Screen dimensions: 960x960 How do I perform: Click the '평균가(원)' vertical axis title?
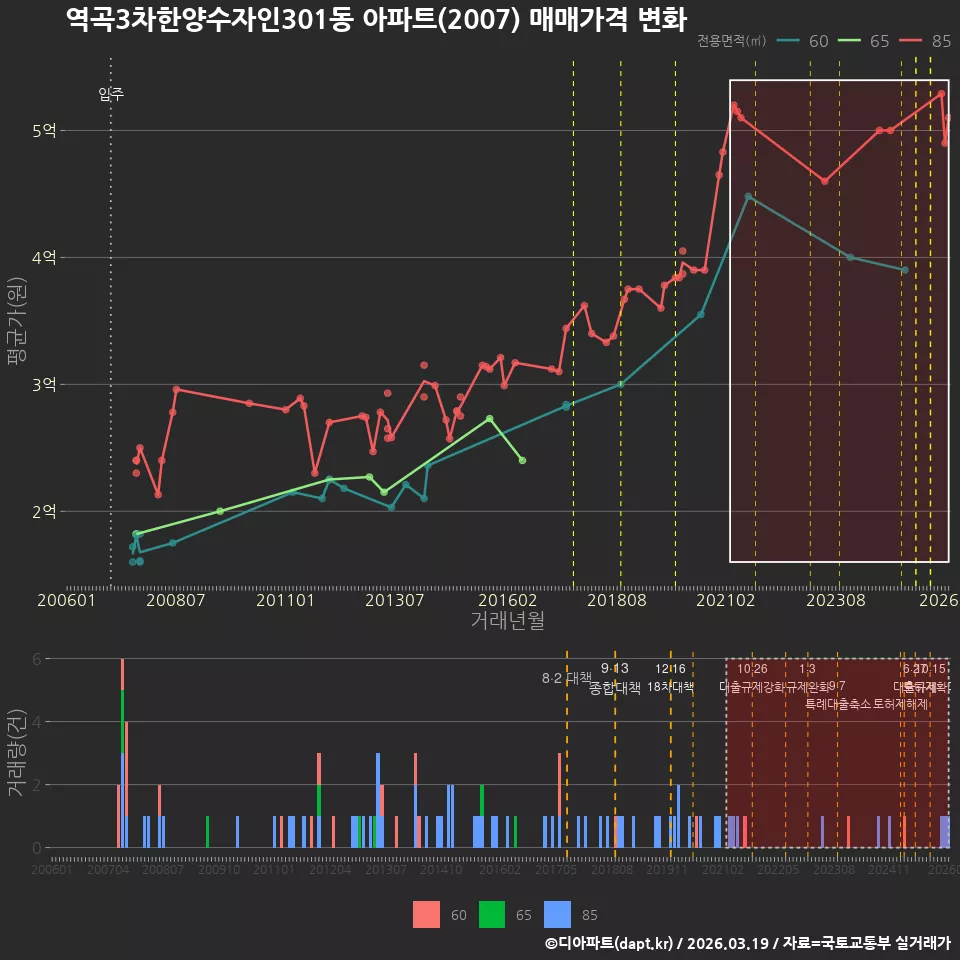[x=17, y=321]
